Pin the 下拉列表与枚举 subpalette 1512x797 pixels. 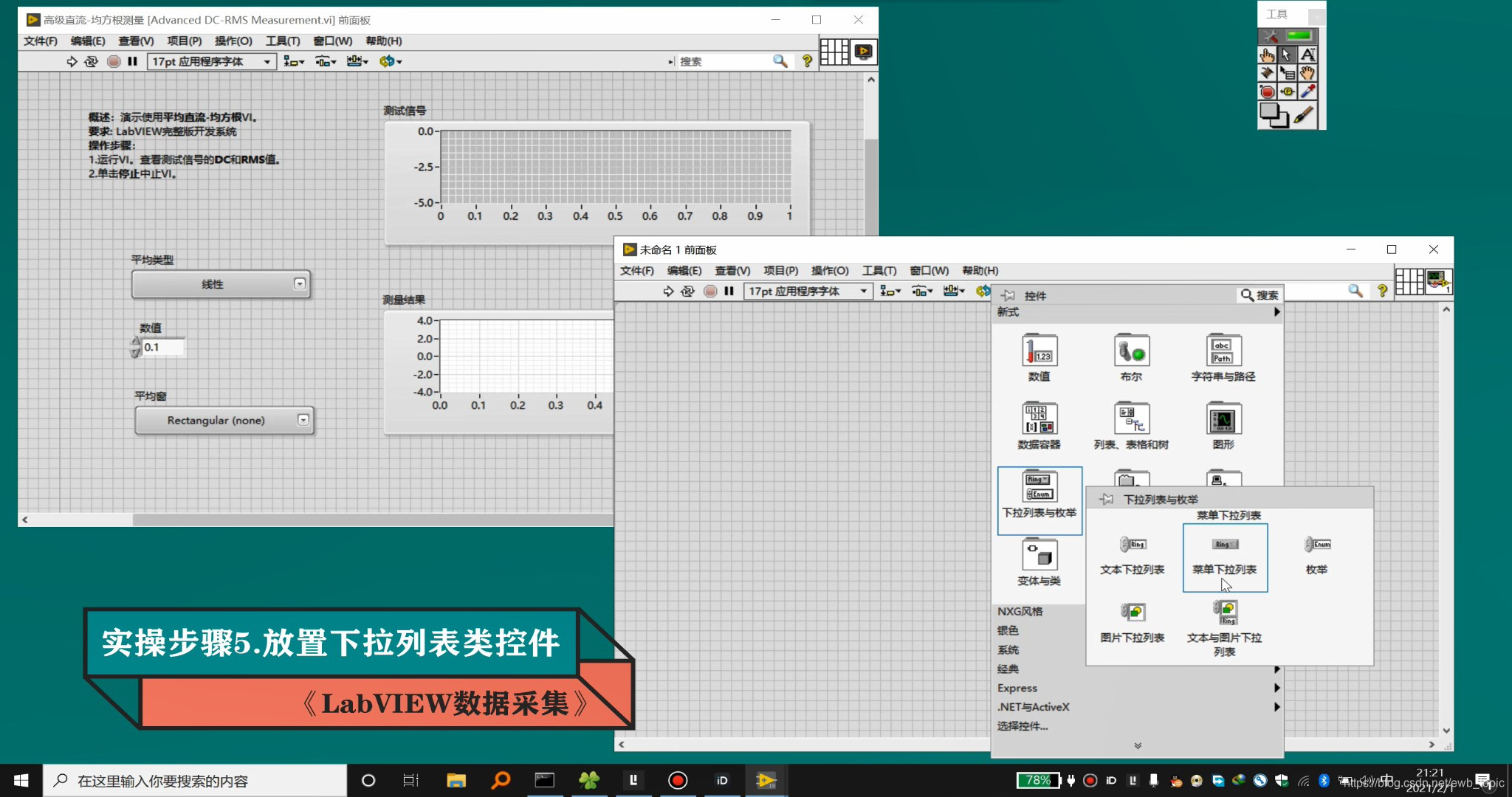tap(1106, 500)
